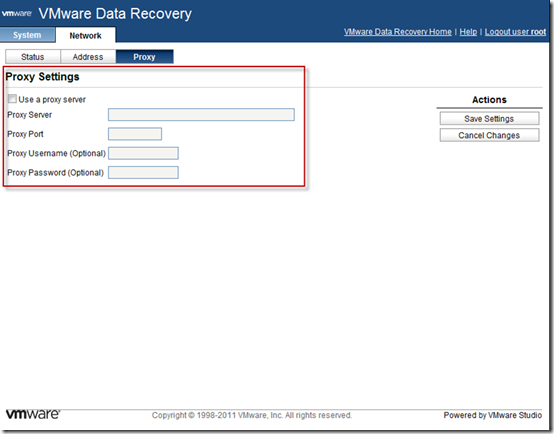The width and height of the screenshot is (554, 434).
Task: Select the Network tab
Action: [86, 35]
